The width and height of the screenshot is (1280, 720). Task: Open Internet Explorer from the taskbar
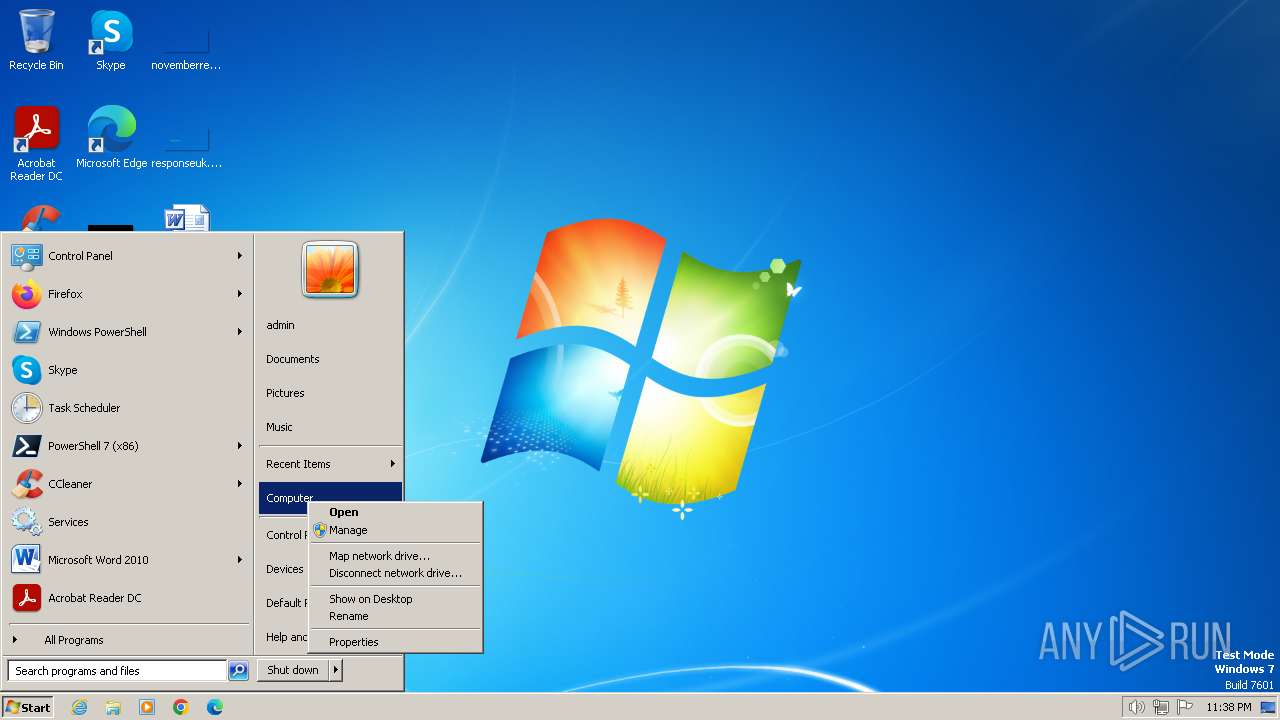79,707
